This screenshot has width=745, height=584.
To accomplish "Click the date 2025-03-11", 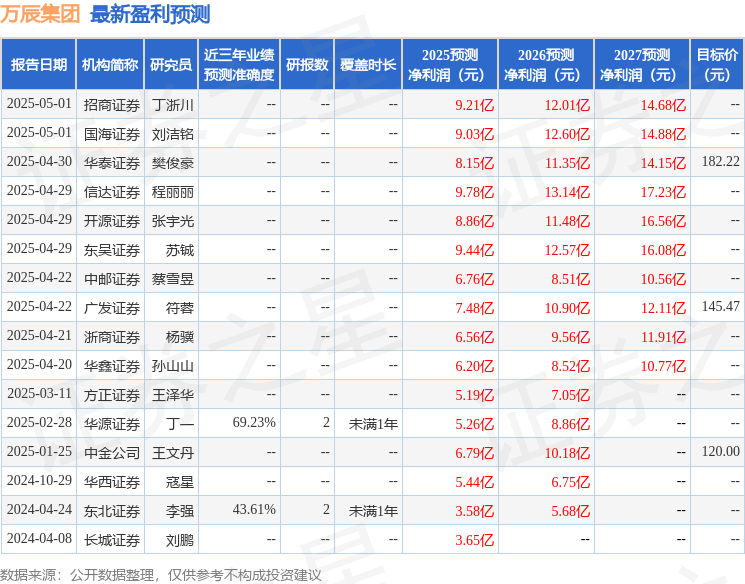I will tap(39, 393).
